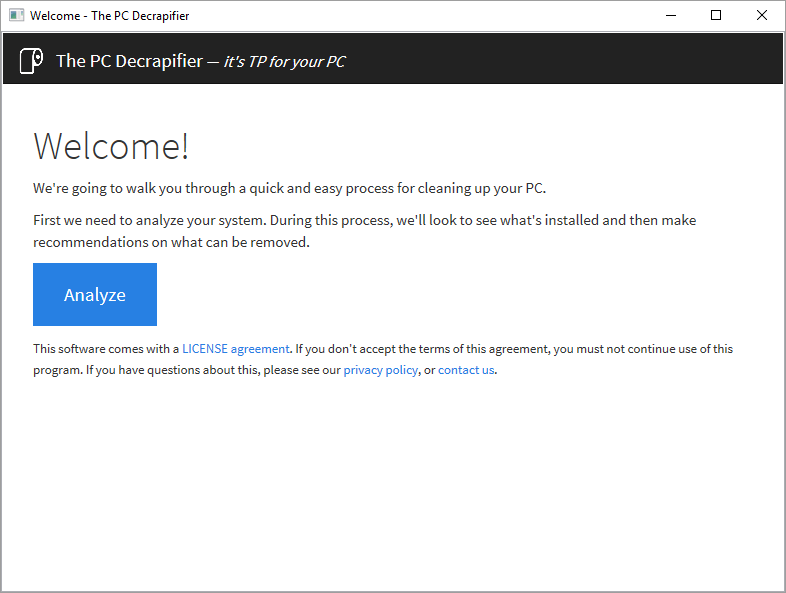Click the "it's TP for your PC" tagline
The height and width of the screenshot is (593, 786).
coord(285,62)
